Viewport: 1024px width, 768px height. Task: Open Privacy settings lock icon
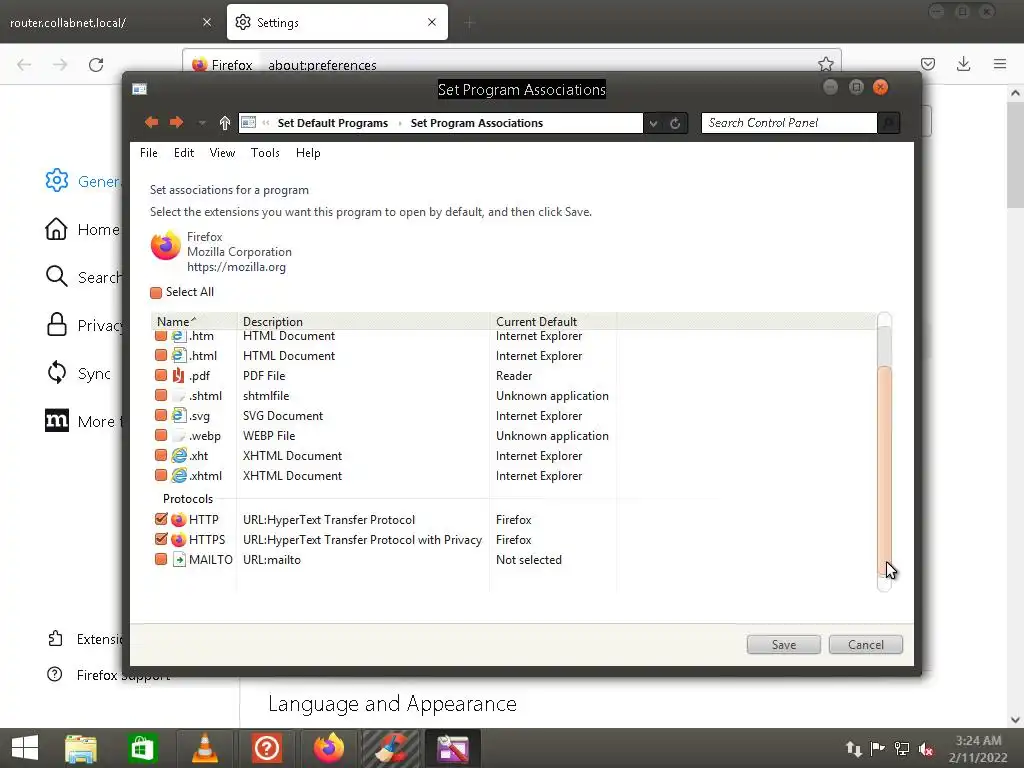[x=57, y=325]
